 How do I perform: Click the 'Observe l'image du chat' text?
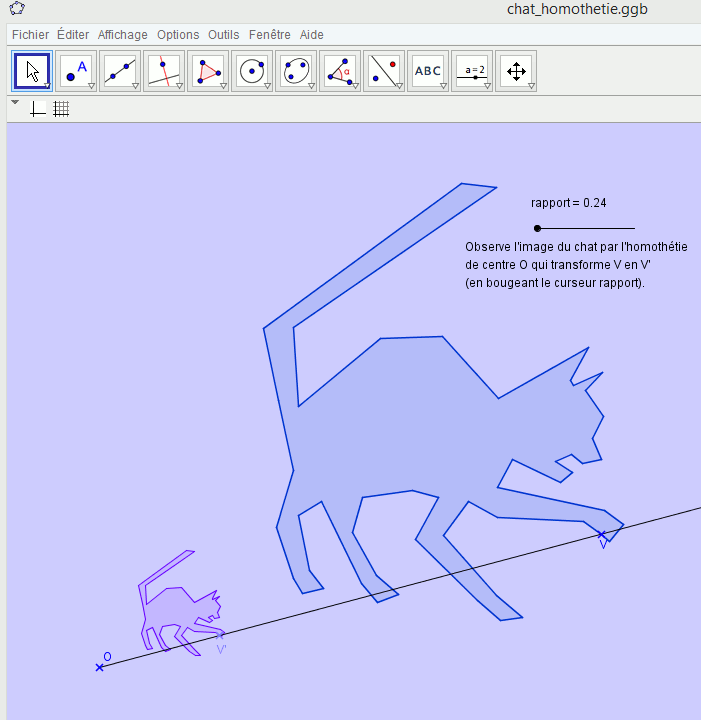pyautogui.click(x=576, y=247)
